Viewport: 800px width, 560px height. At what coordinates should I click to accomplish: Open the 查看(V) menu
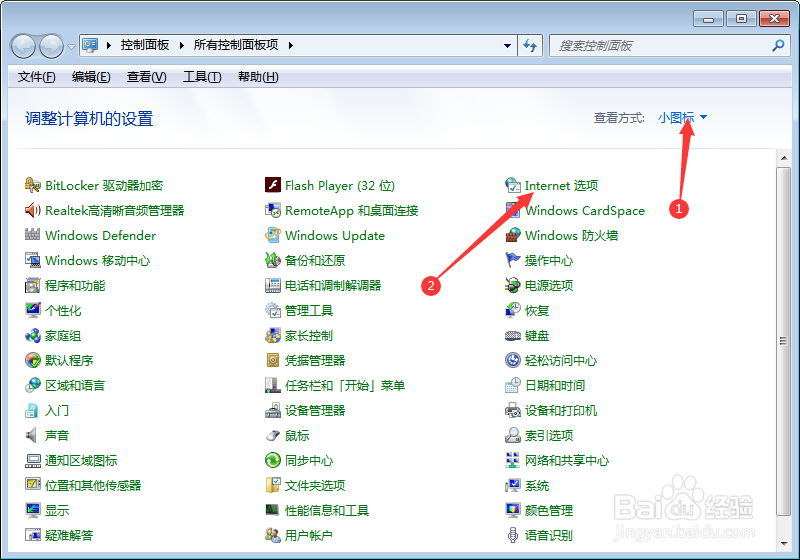tap(146, 77)
